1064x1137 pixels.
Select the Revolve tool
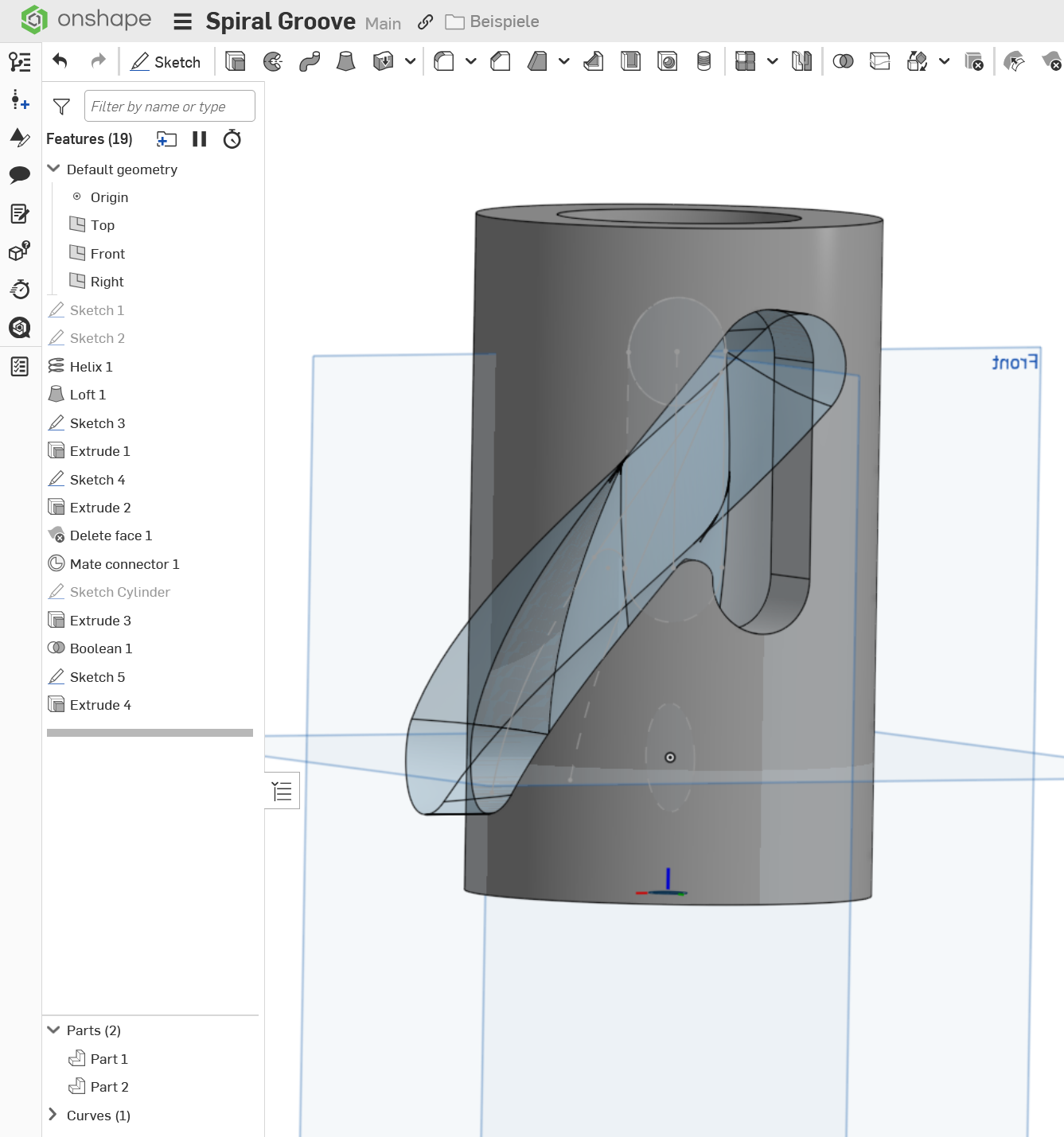(x=273, y=61)
